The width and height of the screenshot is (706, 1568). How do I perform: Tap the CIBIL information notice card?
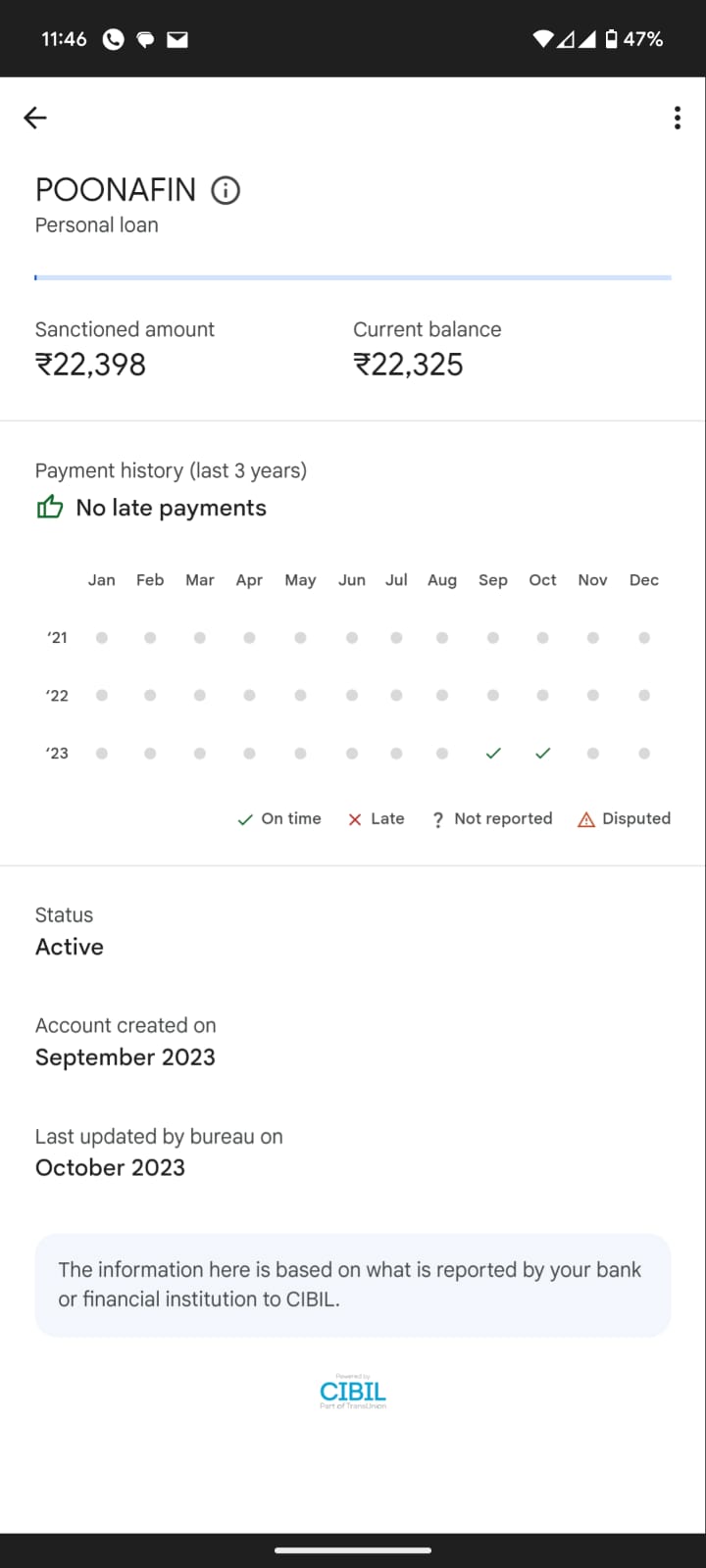(353, 1284)
